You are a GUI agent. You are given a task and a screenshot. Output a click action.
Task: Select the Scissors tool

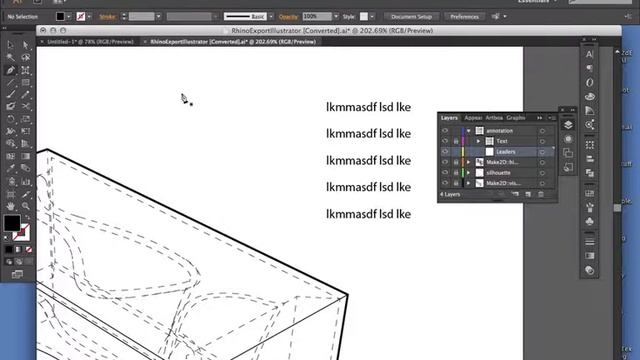(25, 107)
